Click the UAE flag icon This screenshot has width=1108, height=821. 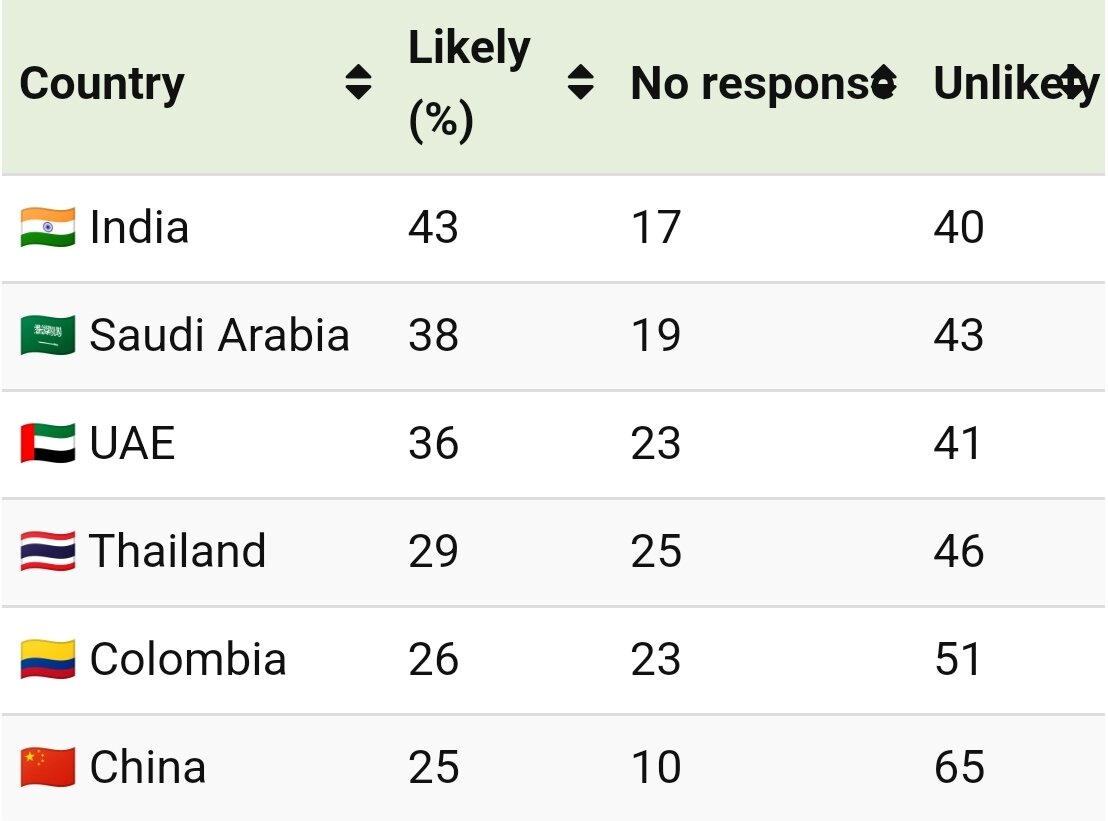(47, 443)
